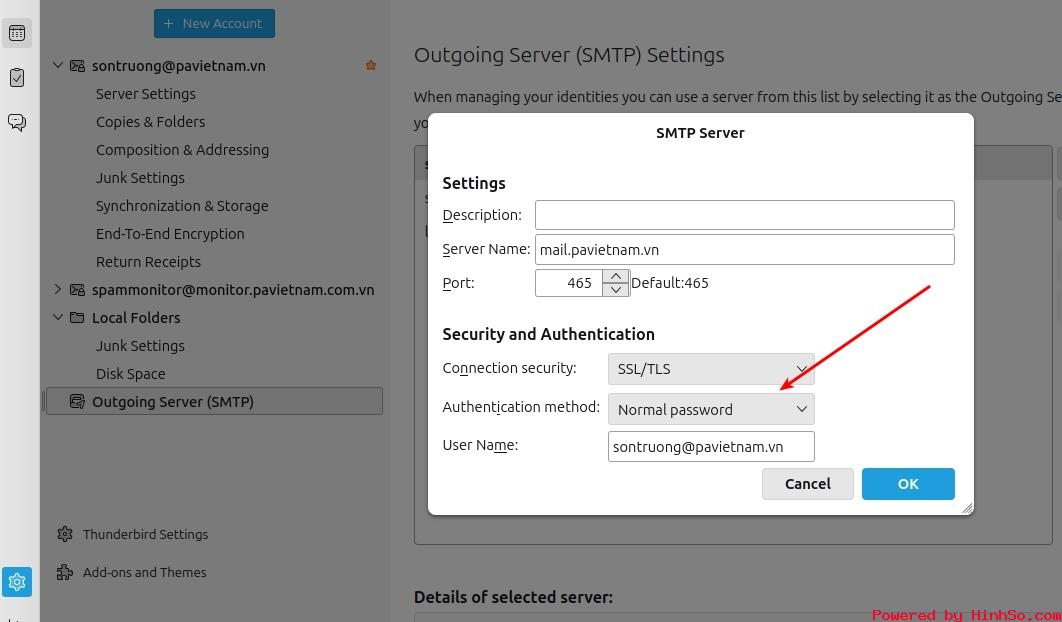Click the Add-ons and Themes puzzle icon

(65, 572)
